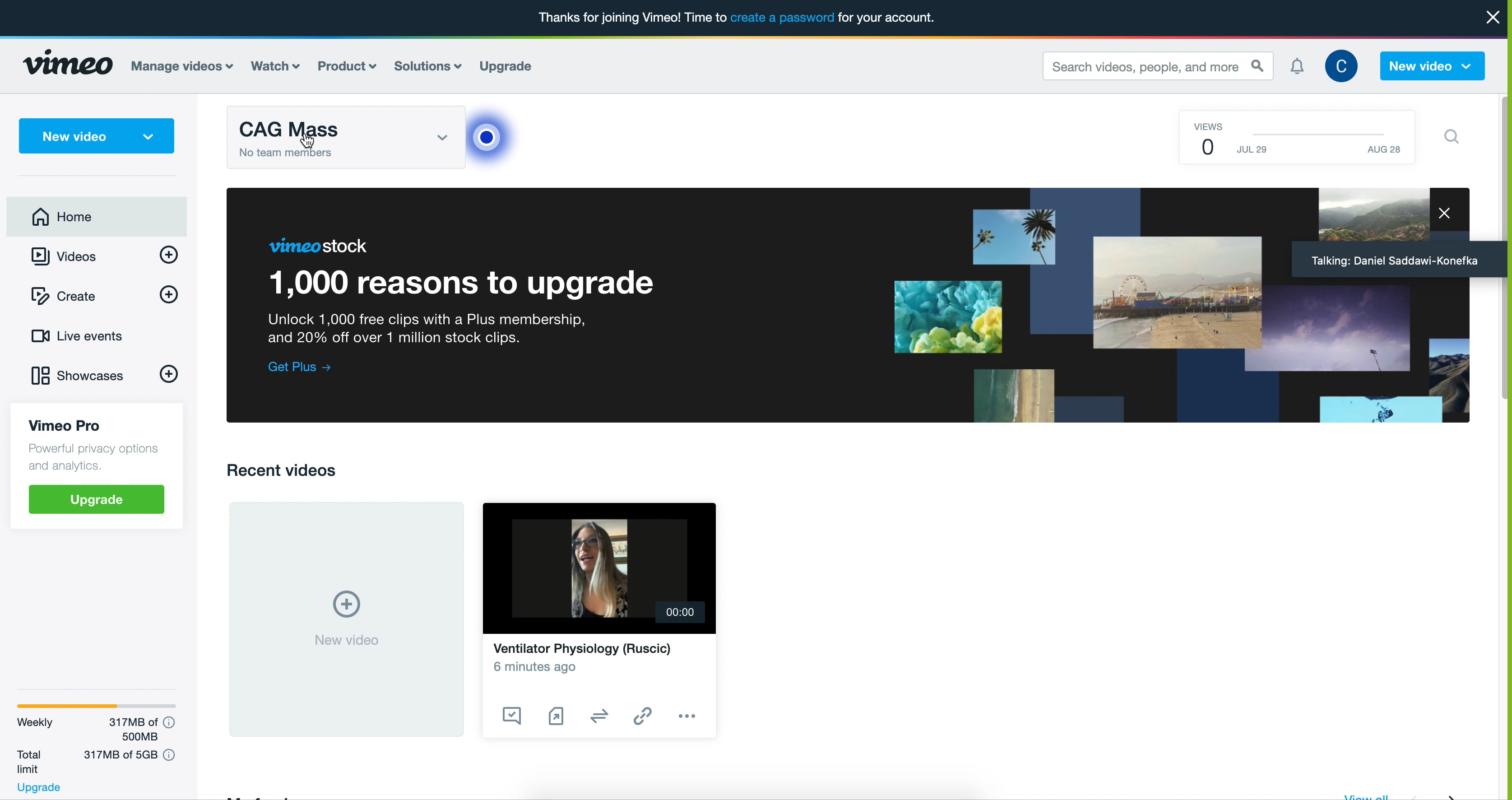1512x800 pixels.
Task: Select the Upgrade menu item
Action: [x=504, y=66]
